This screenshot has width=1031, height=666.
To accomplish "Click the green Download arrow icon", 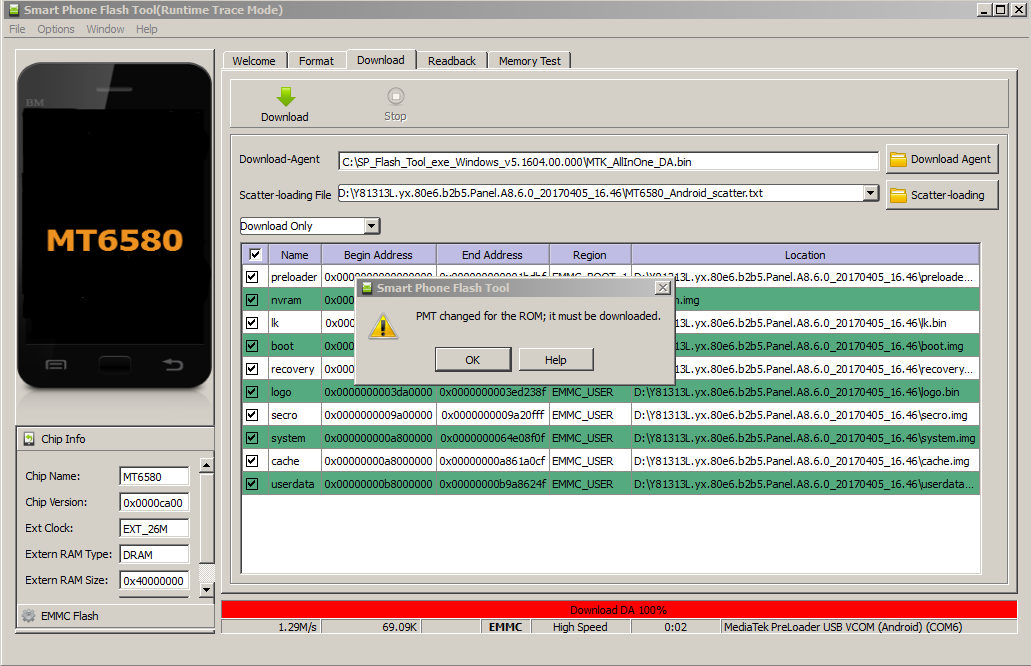I will tap(285, 96).
